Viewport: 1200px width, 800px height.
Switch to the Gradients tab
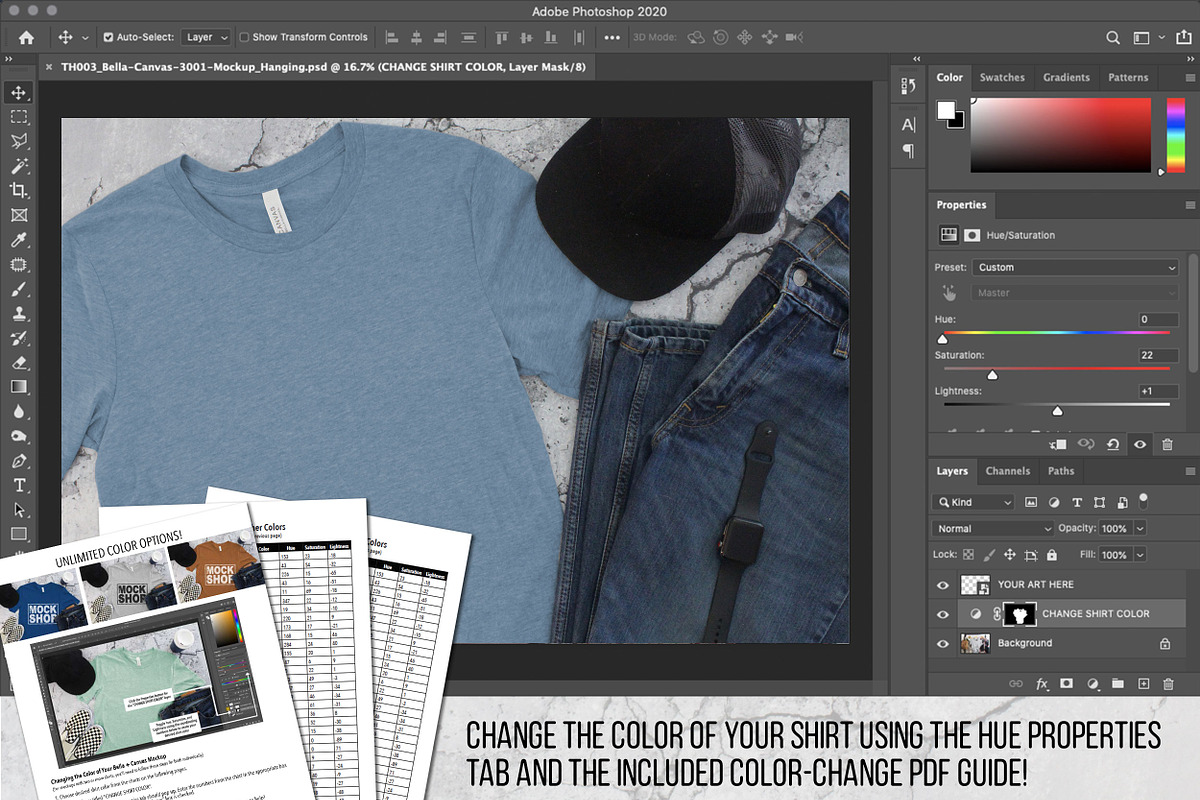coord(1066,77)
